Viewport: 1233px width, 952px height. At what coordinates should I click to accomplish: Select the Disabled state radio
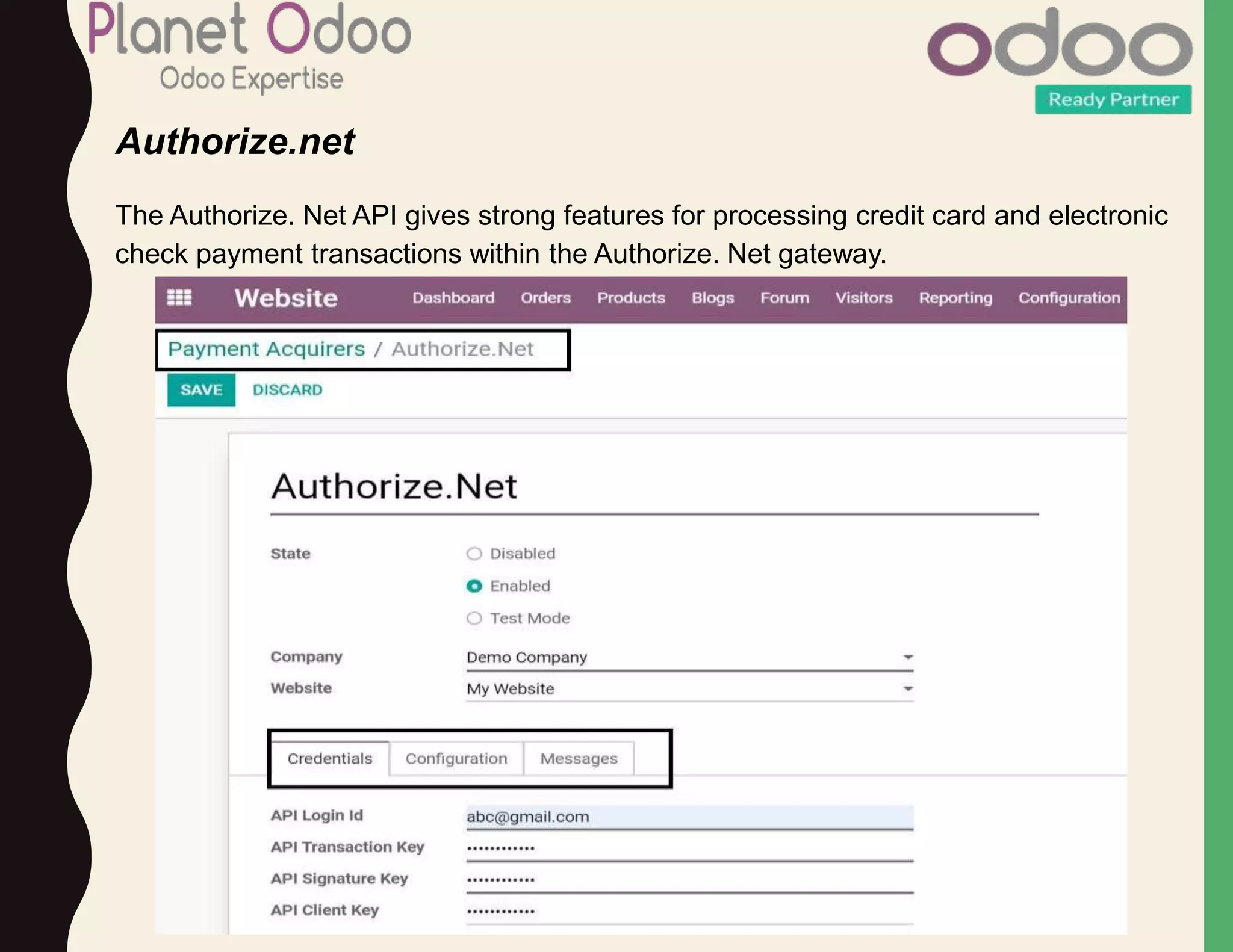pyautogui.click(x=474, y=554)
